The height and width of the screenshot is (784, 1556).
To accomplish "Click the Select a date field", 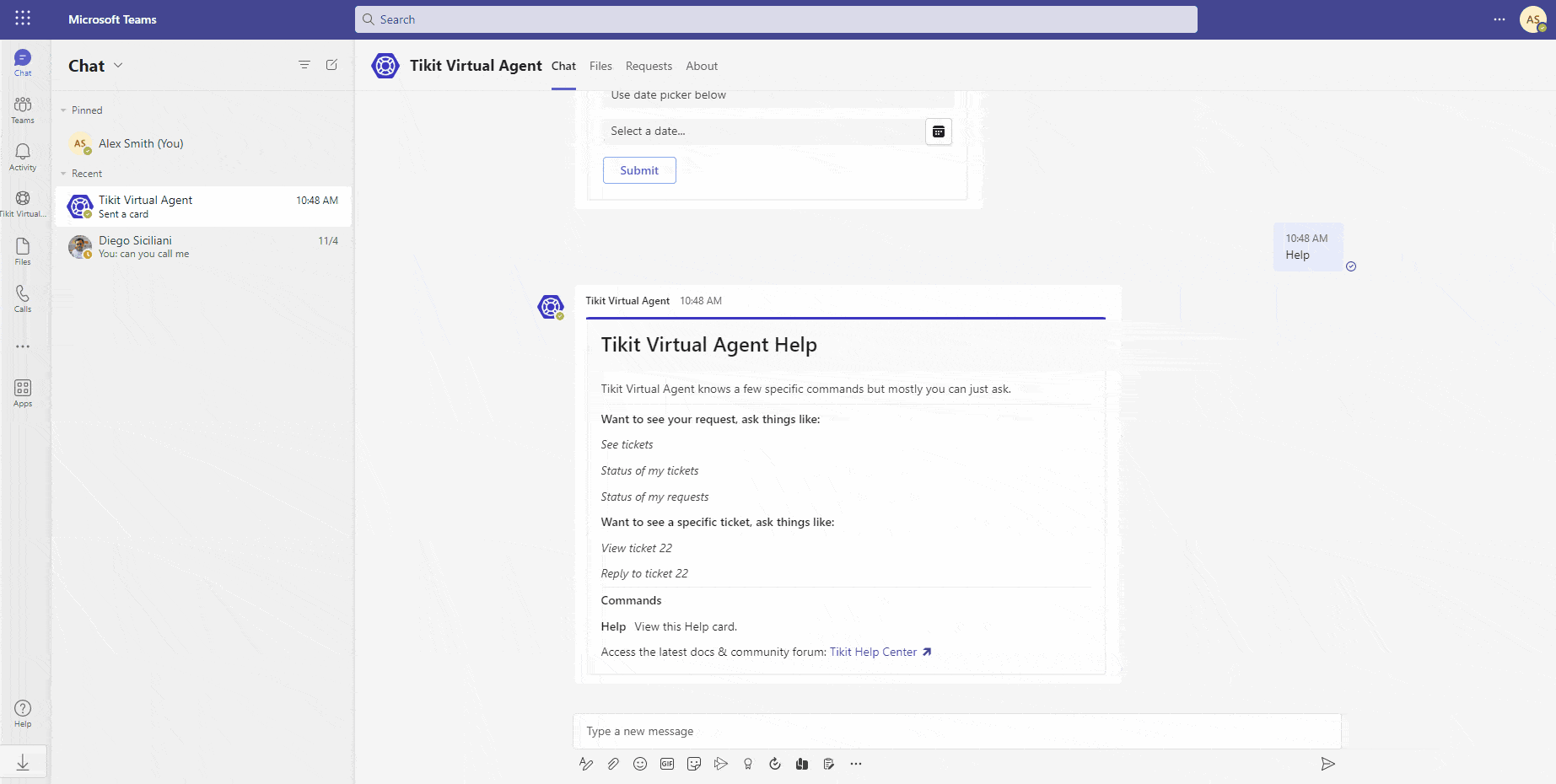I will click(x=763, y=132).
